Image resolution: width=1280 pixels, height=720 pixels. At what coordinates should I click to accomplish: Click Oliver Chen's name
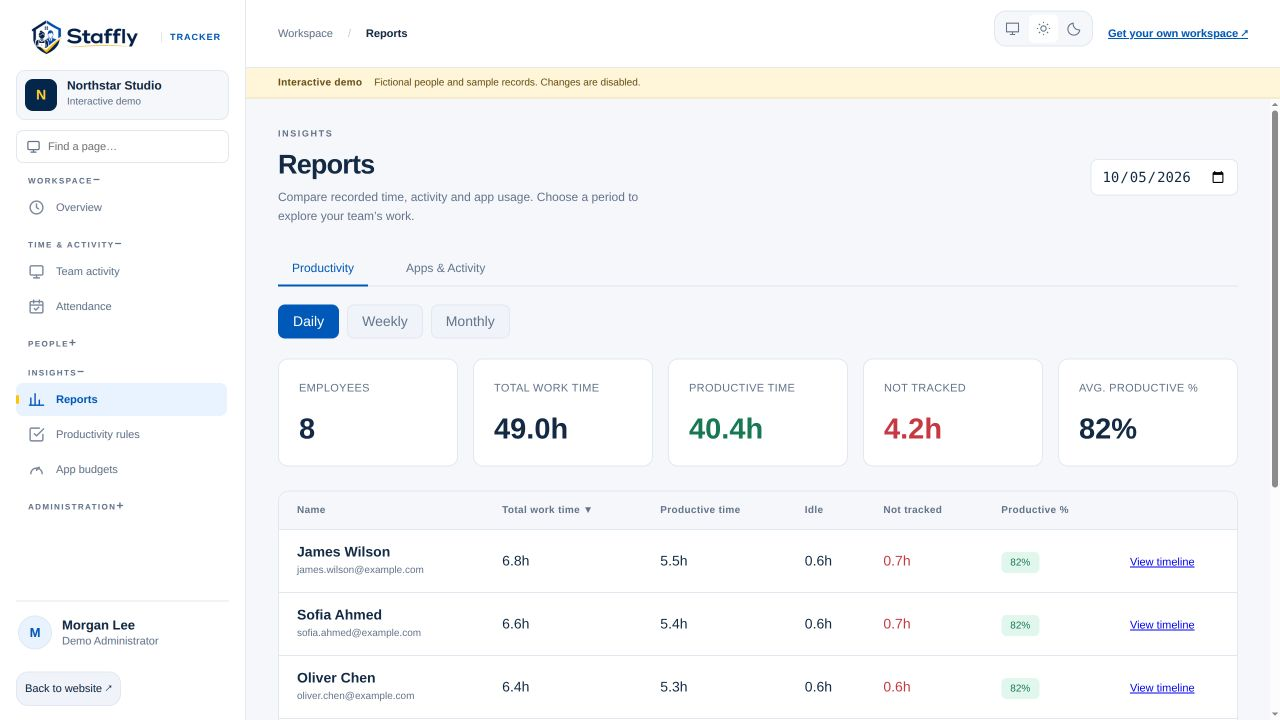pos(336,678)
